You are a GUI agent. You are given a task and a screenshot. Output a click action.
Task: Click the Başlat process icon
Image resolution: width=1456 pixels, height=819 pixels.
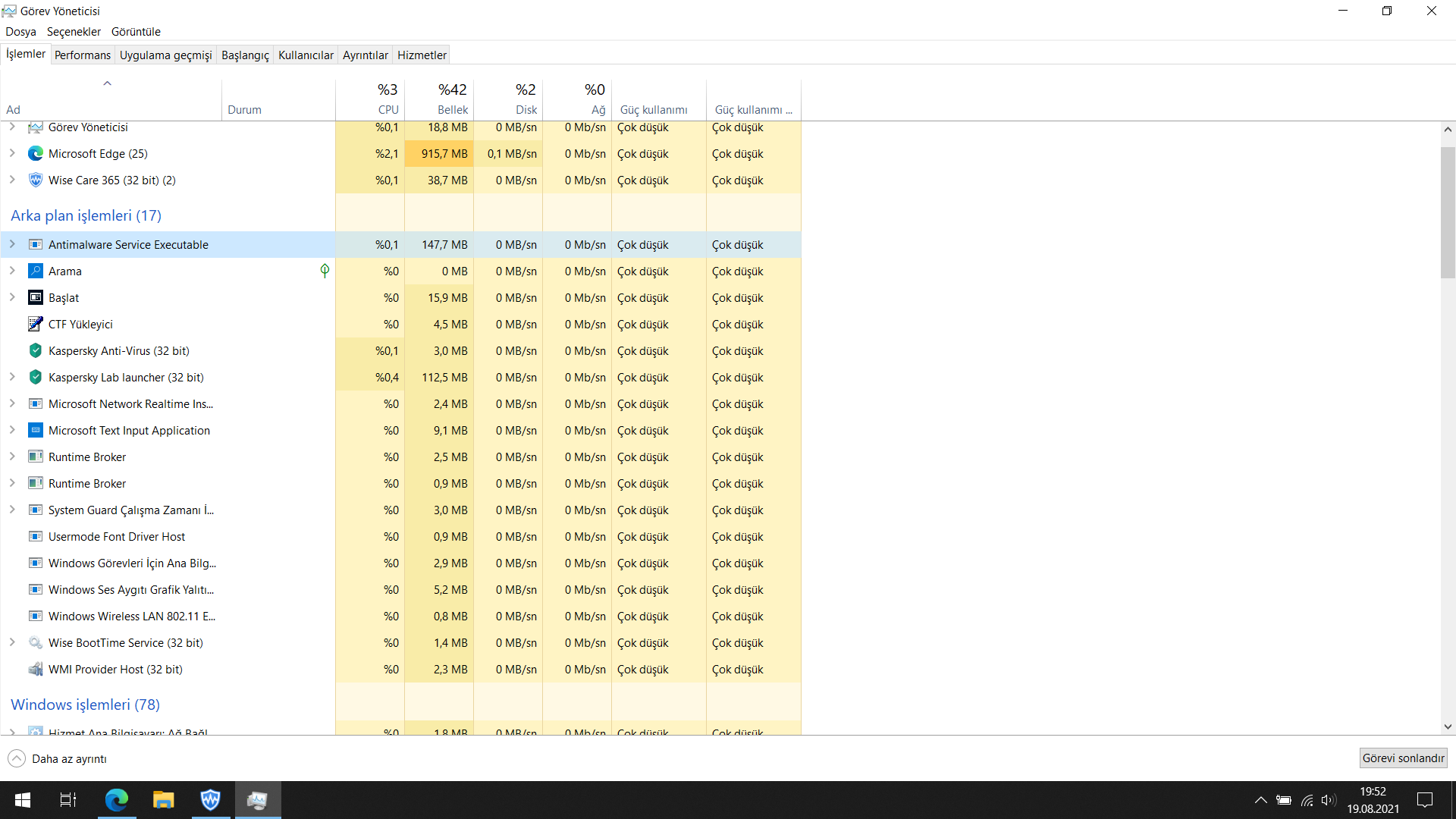(35, 298)
